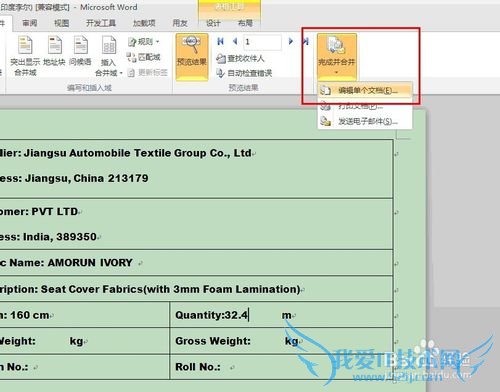Choose Print Documents (打印文档) menu item
Image resolution: width=500 pixels, height=392 pixels.
(365, 106)
